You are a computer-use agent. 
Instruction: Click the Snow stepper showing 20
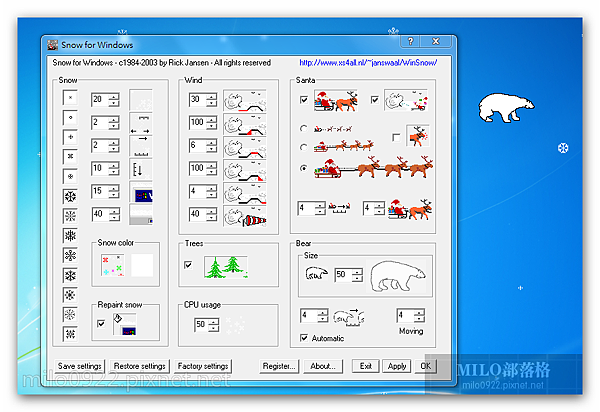pyautogui.click(x=105, y=99)
